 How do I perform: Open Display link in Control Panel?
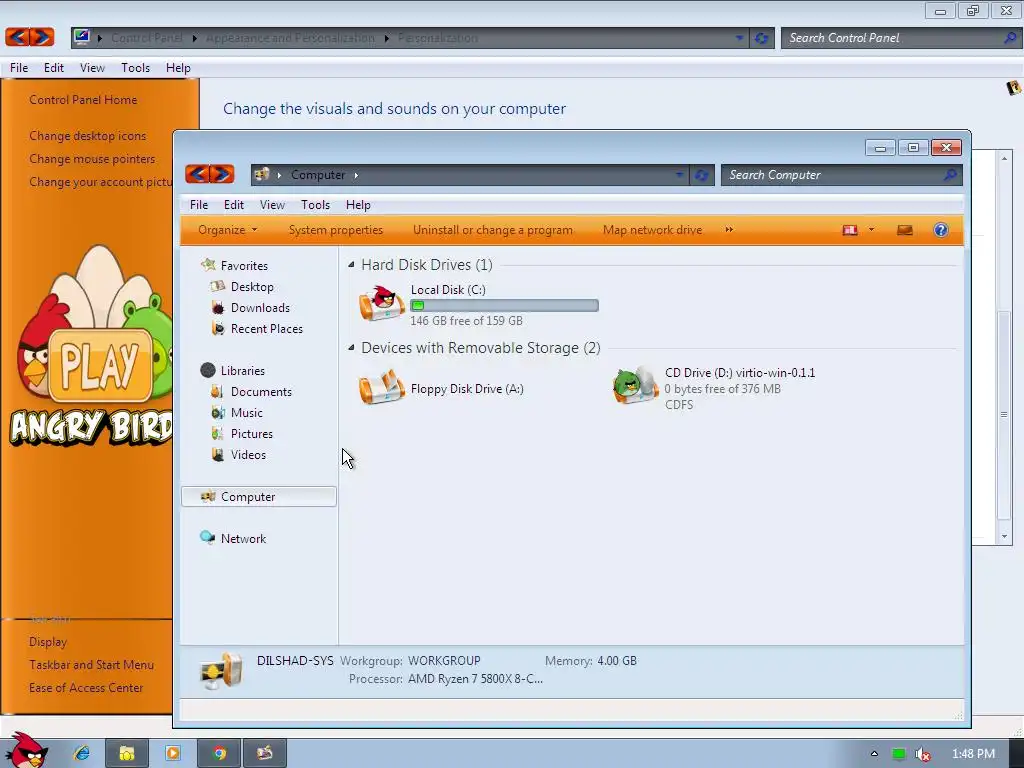pos(48,642)
